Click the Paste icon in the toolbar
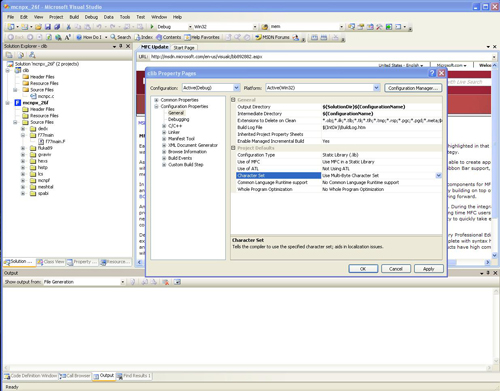 [87, 27]
